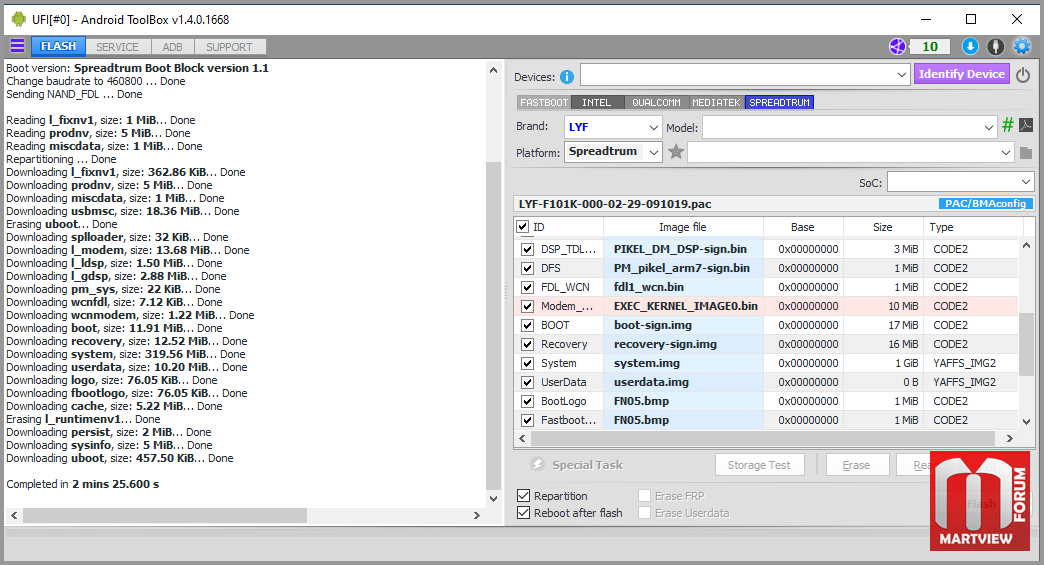
Task: Click the log panel scroll-up arrow
Action: pos(493,70)
